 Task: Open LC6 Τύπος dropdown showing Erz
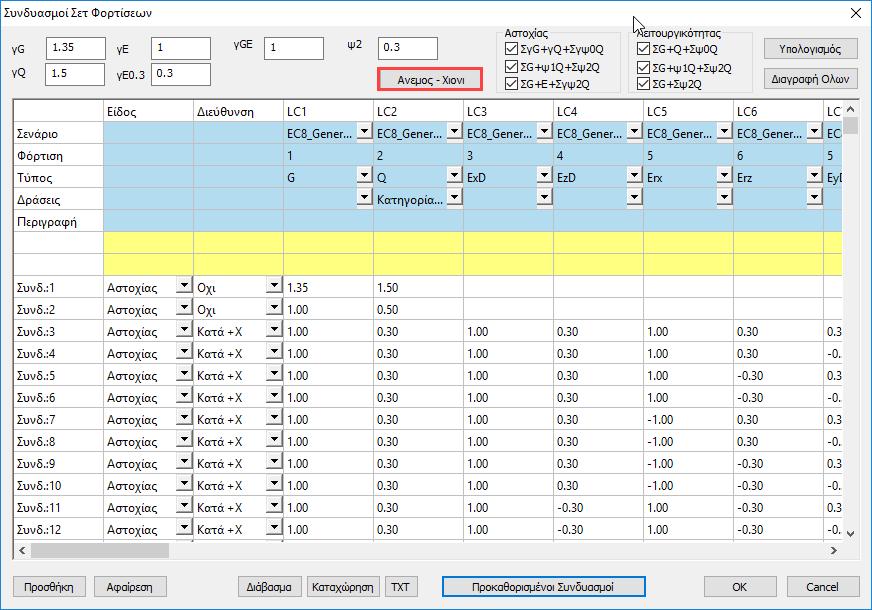(x=814, y=176)
